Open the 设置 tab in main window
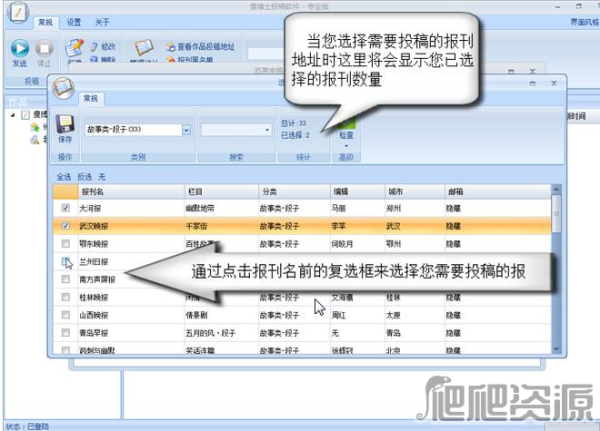 (74, 22)
